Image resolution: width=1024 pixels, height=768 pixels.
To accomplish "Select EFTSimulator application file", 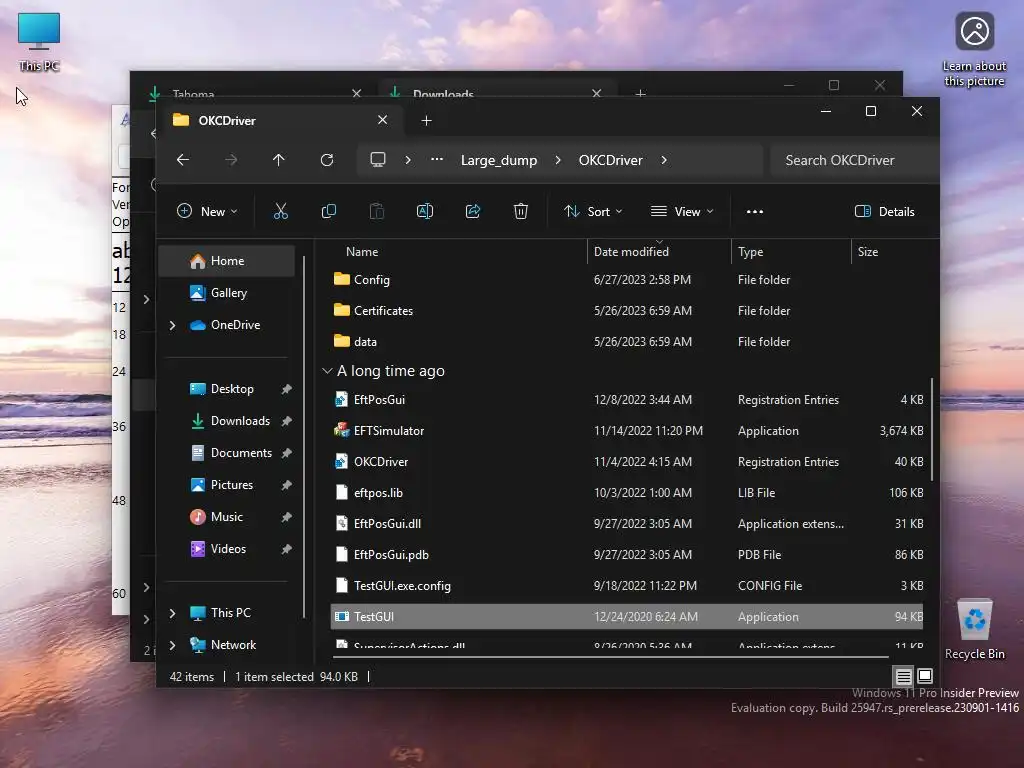I will [x=627, y=430].
